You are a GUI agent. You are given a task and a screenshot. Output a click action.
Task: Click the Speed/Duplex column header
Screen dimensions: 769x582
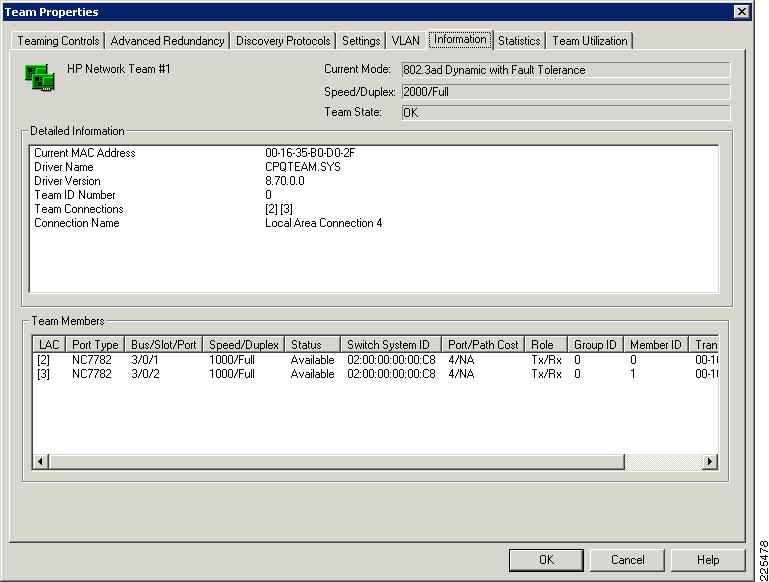pos(244,345)
